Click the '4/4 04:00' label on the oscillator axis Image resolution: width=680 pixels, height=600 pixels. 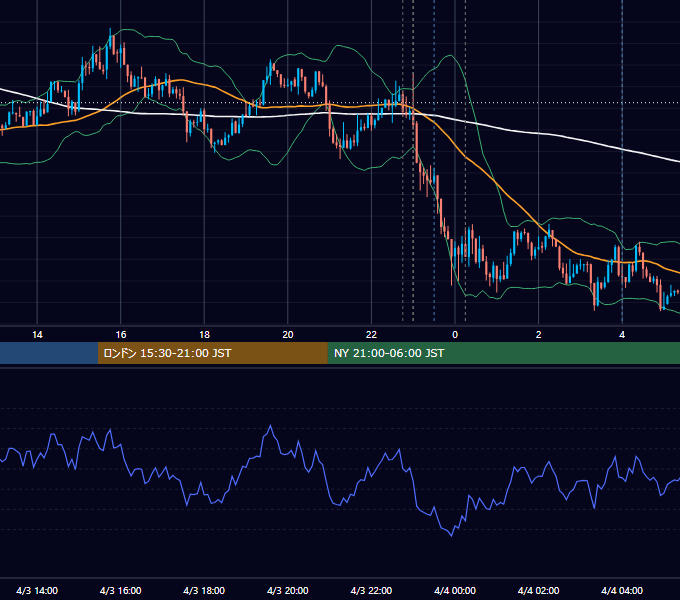click(x=622, y=590)
